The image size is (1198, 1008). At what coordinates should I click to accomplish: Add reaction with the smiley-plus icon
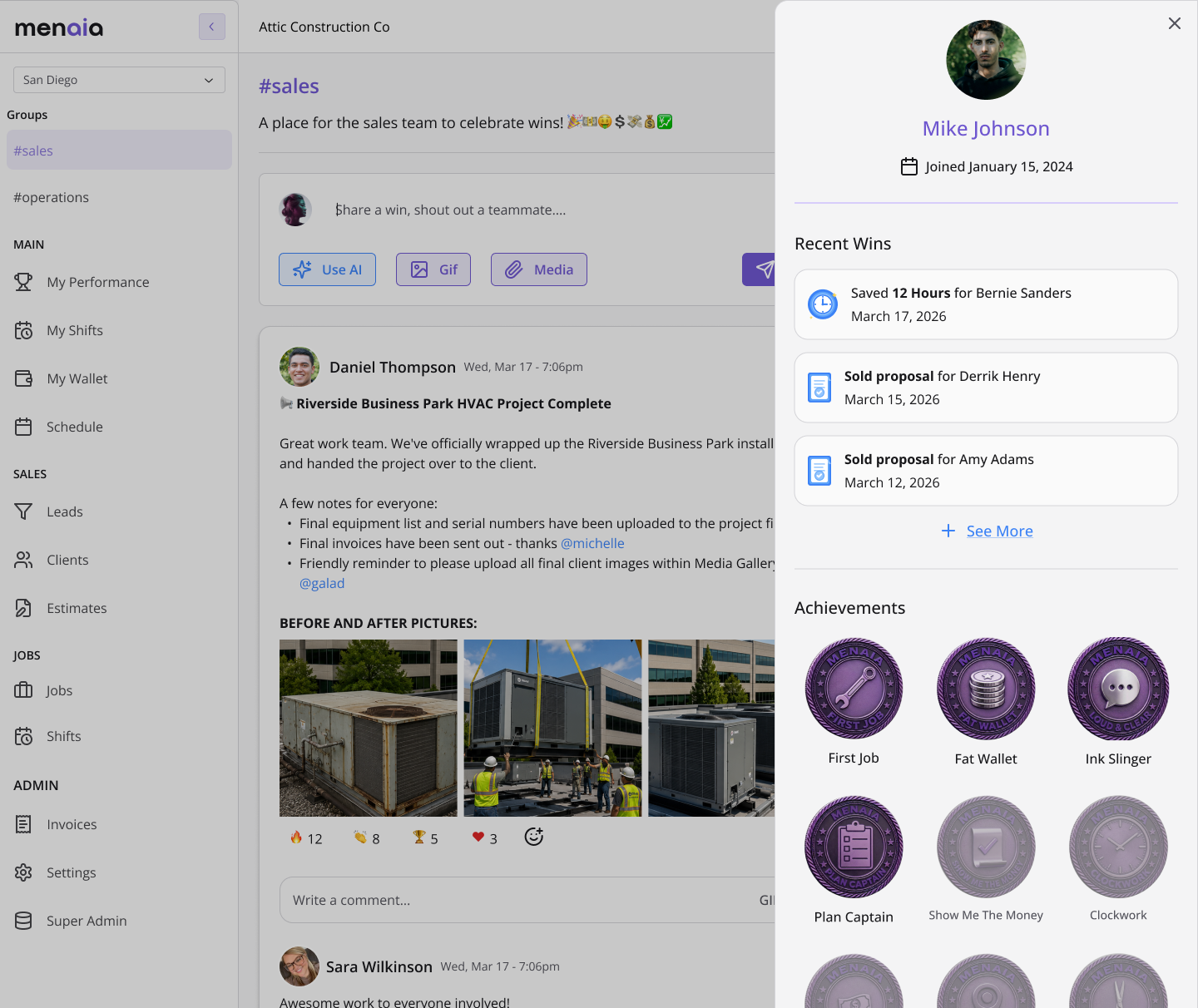pos(534,837)
